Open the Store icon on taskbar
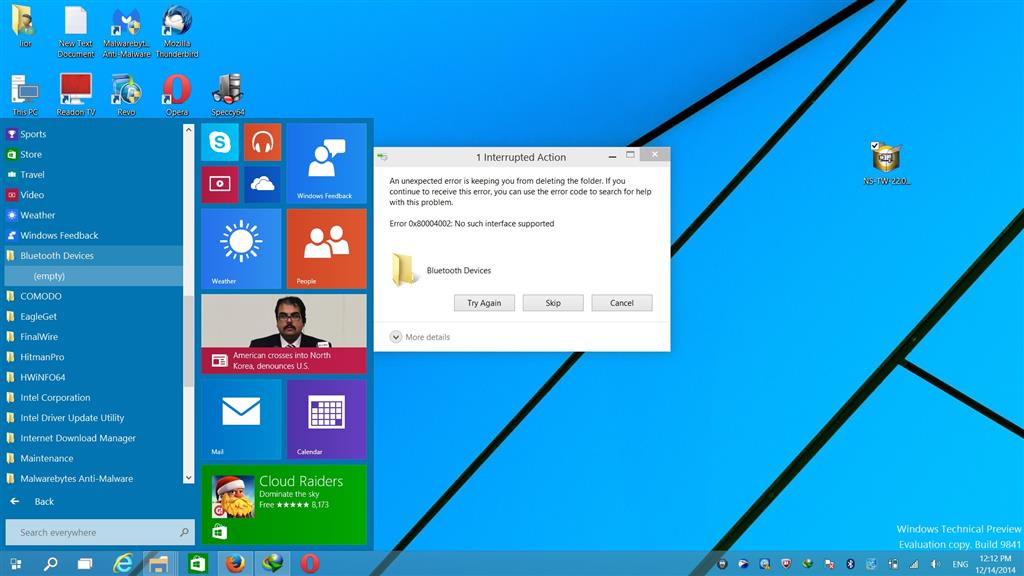1024x576 pixels. tap(197, 563)
